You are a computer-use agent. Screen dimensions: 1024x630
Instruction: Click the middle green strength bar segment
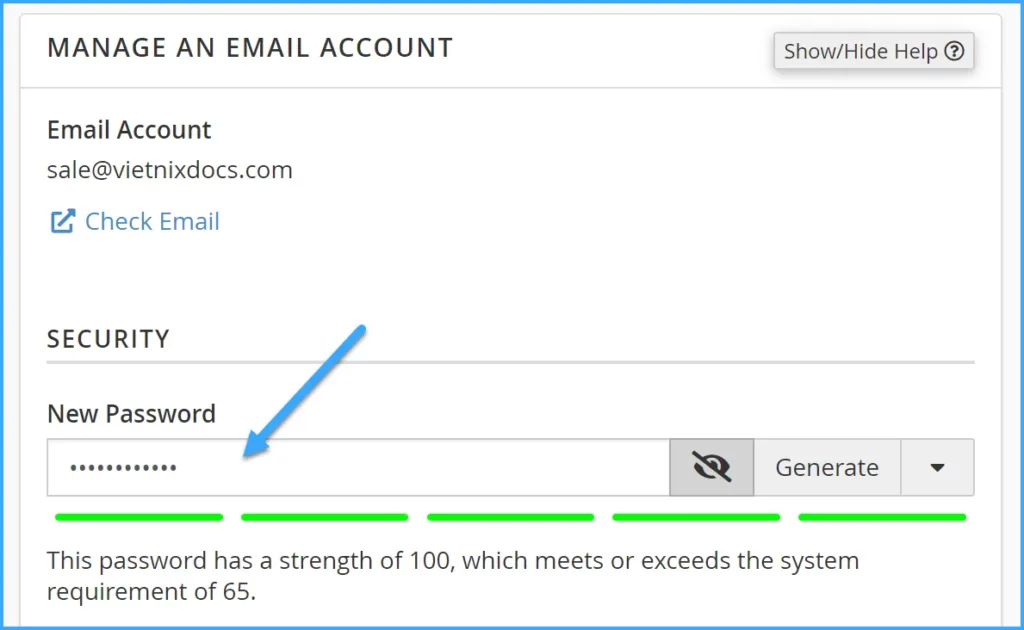[510, 517]
